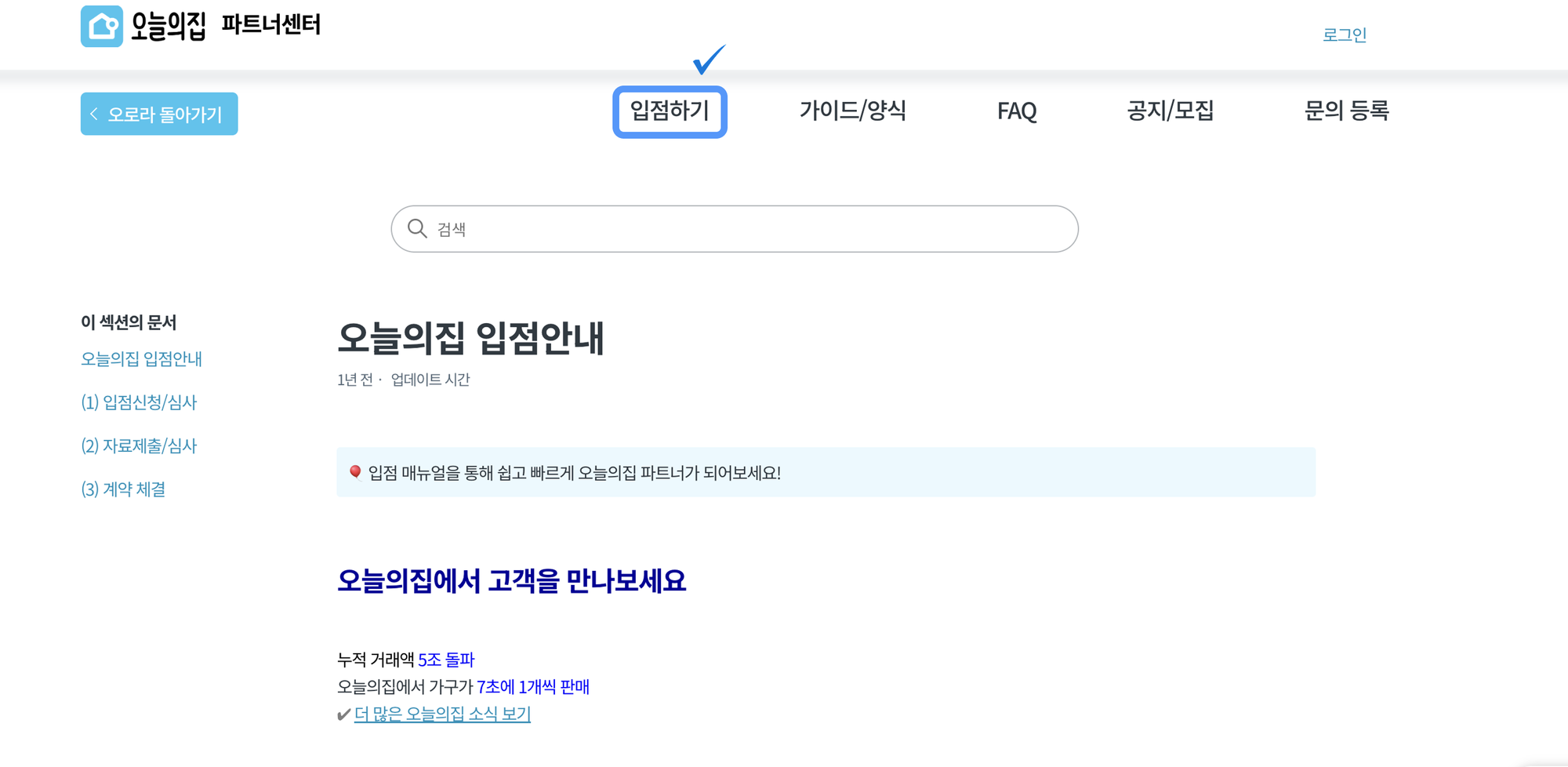The width and height of the screenshot is (1568, 767).
Task: Click (3) 계약 체결 in section list
Action: pyautogui.click(x=123, y=489)
